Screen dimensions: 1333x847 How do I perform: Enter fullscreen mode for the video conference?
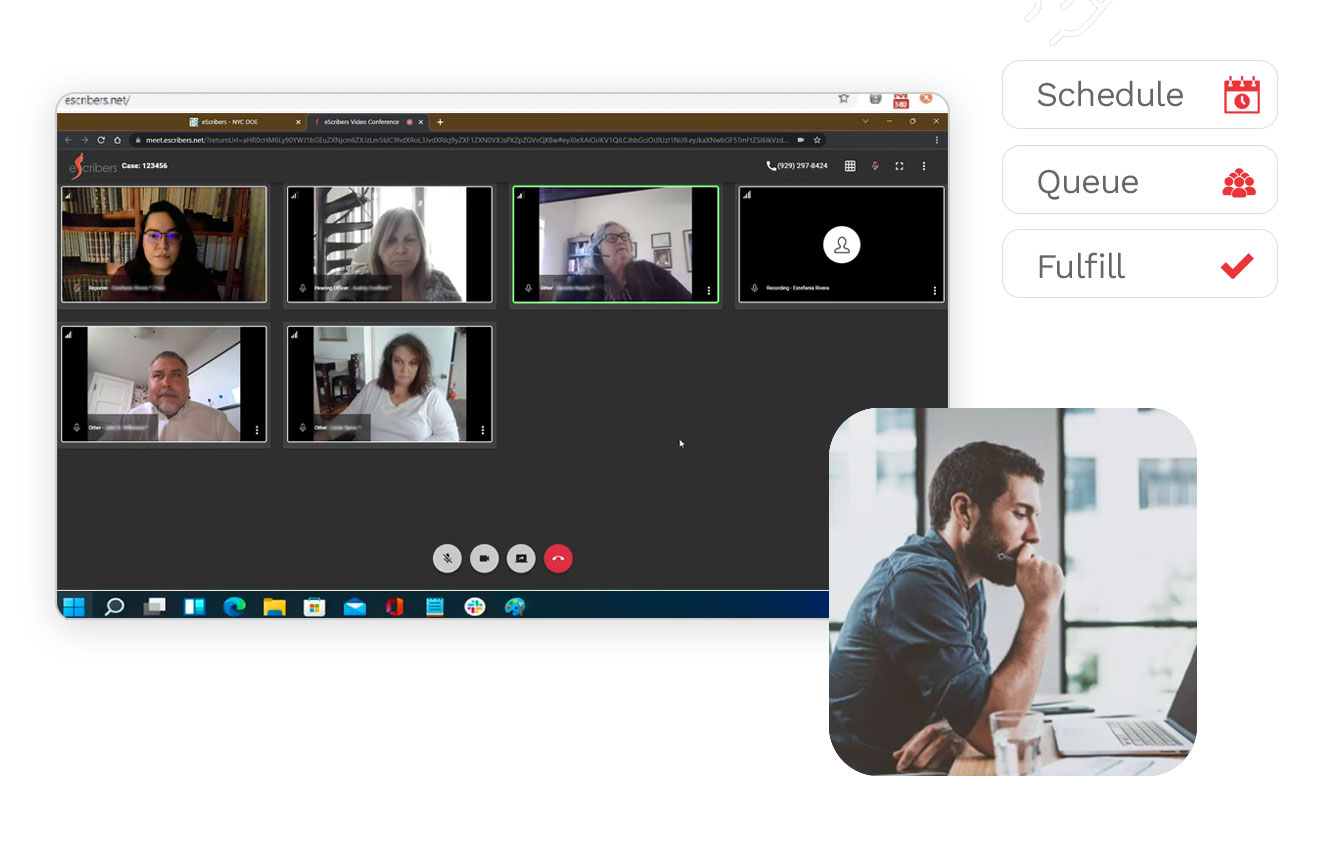(901, 166)
